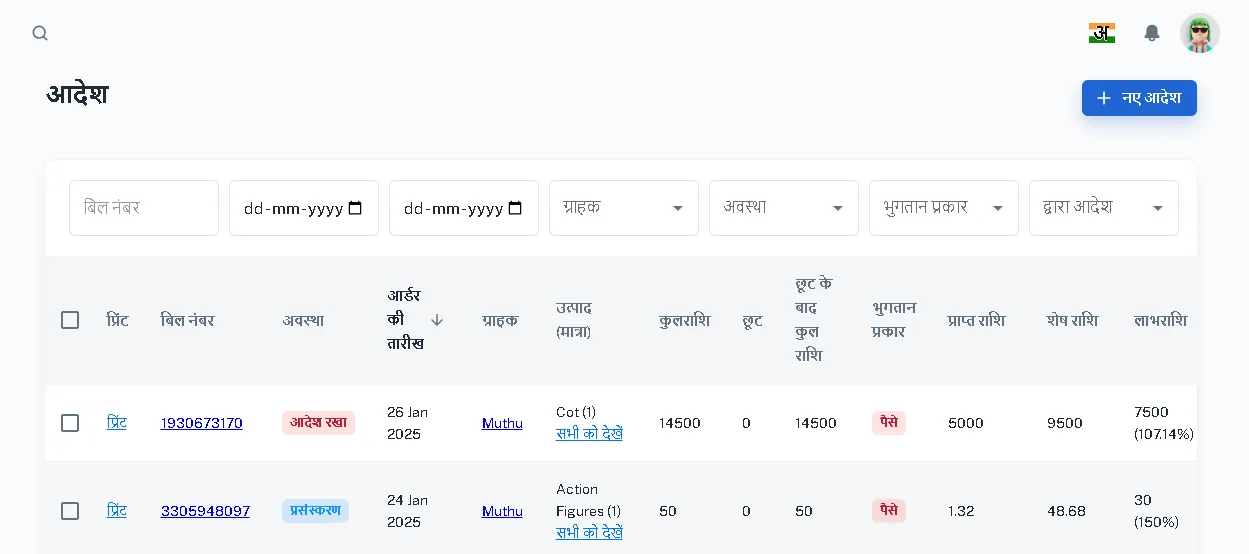Click the बिल नंबर column header
This screenshot has width=1249, height=554.
click(187, 321)
